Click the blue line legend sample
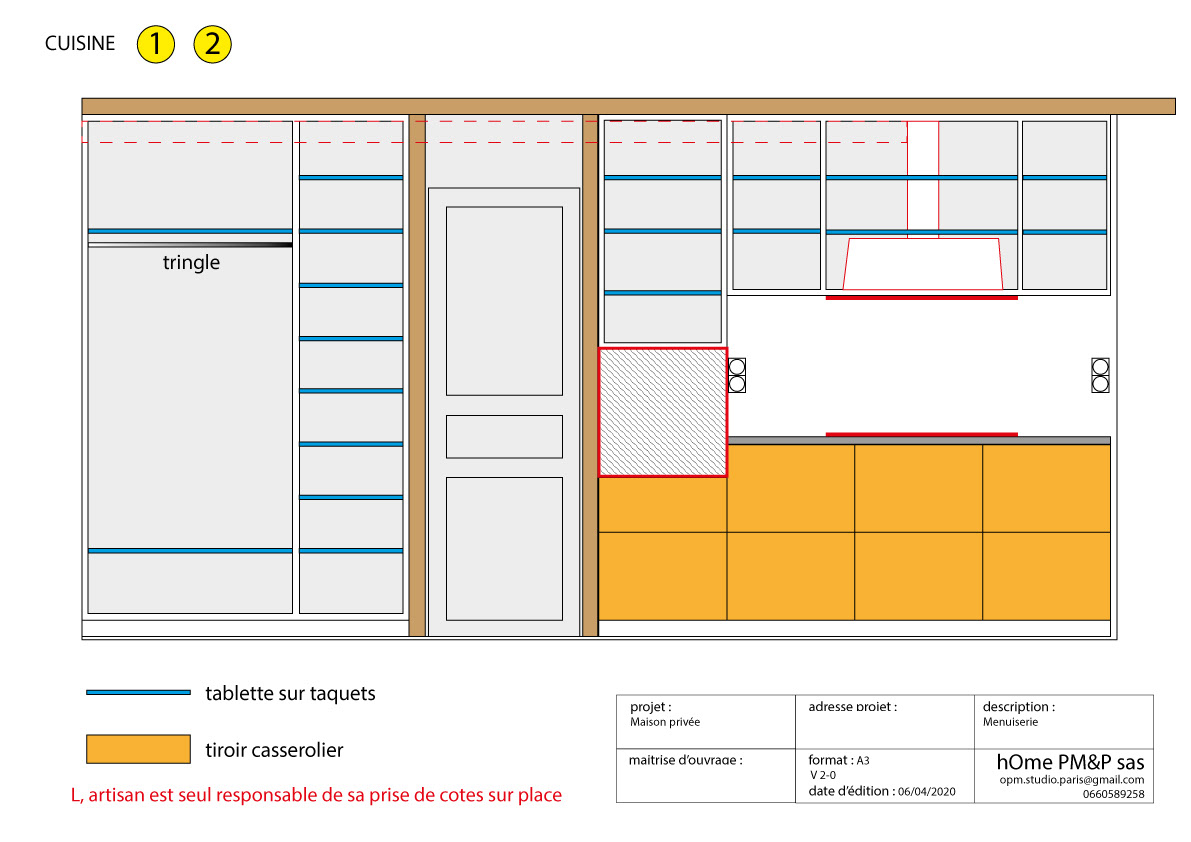The image size is (1191, 842). click(138, 692)
